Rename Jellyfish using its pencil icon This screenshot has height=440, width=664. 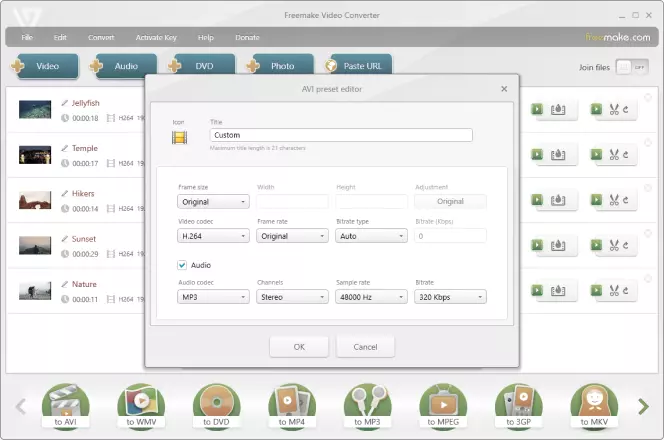[x=64, y=103]
